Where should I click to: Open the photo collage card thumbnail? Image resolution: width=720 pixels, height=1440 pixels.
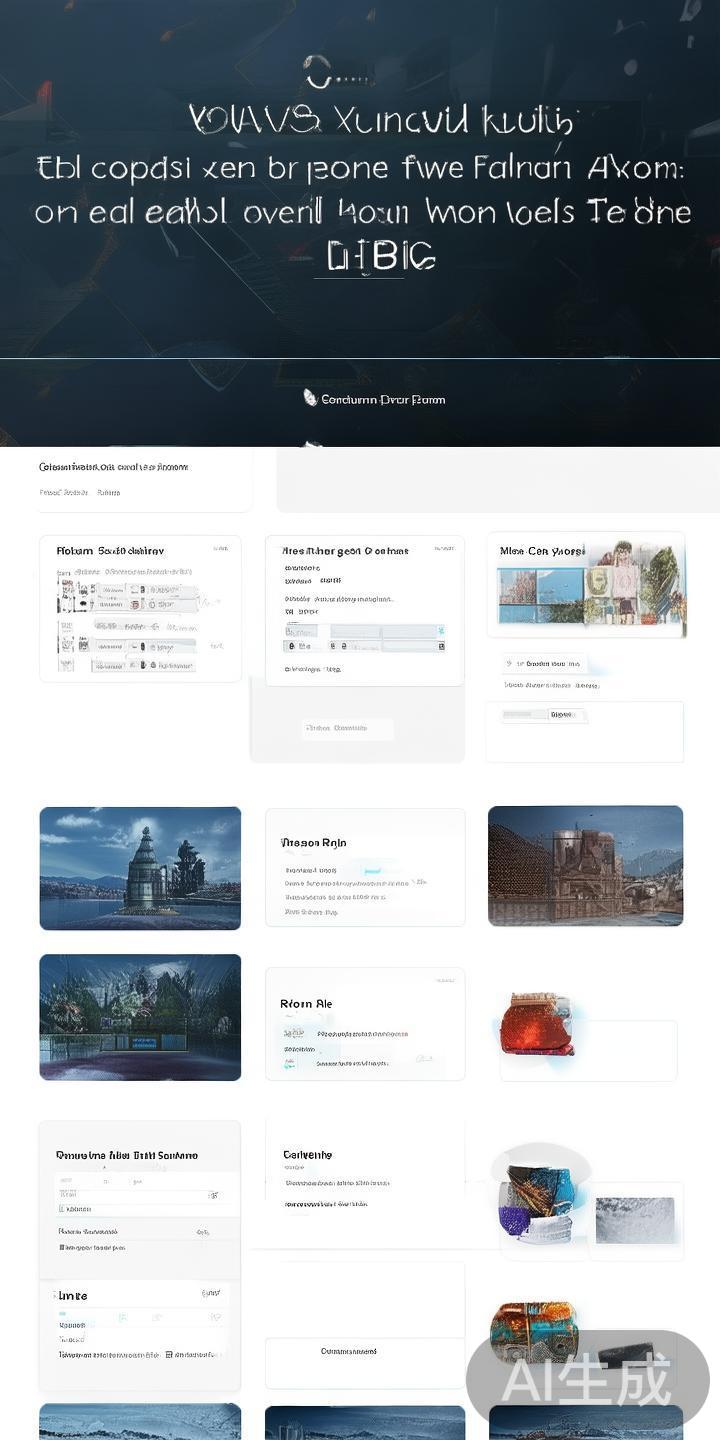pyautogui.click(x=586, y=585)
